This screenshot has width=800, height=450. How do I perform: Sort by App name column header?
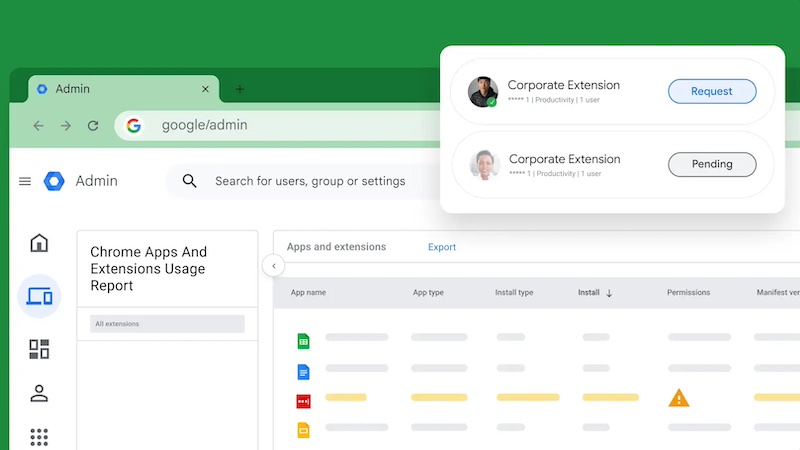(x=308, y=292)
